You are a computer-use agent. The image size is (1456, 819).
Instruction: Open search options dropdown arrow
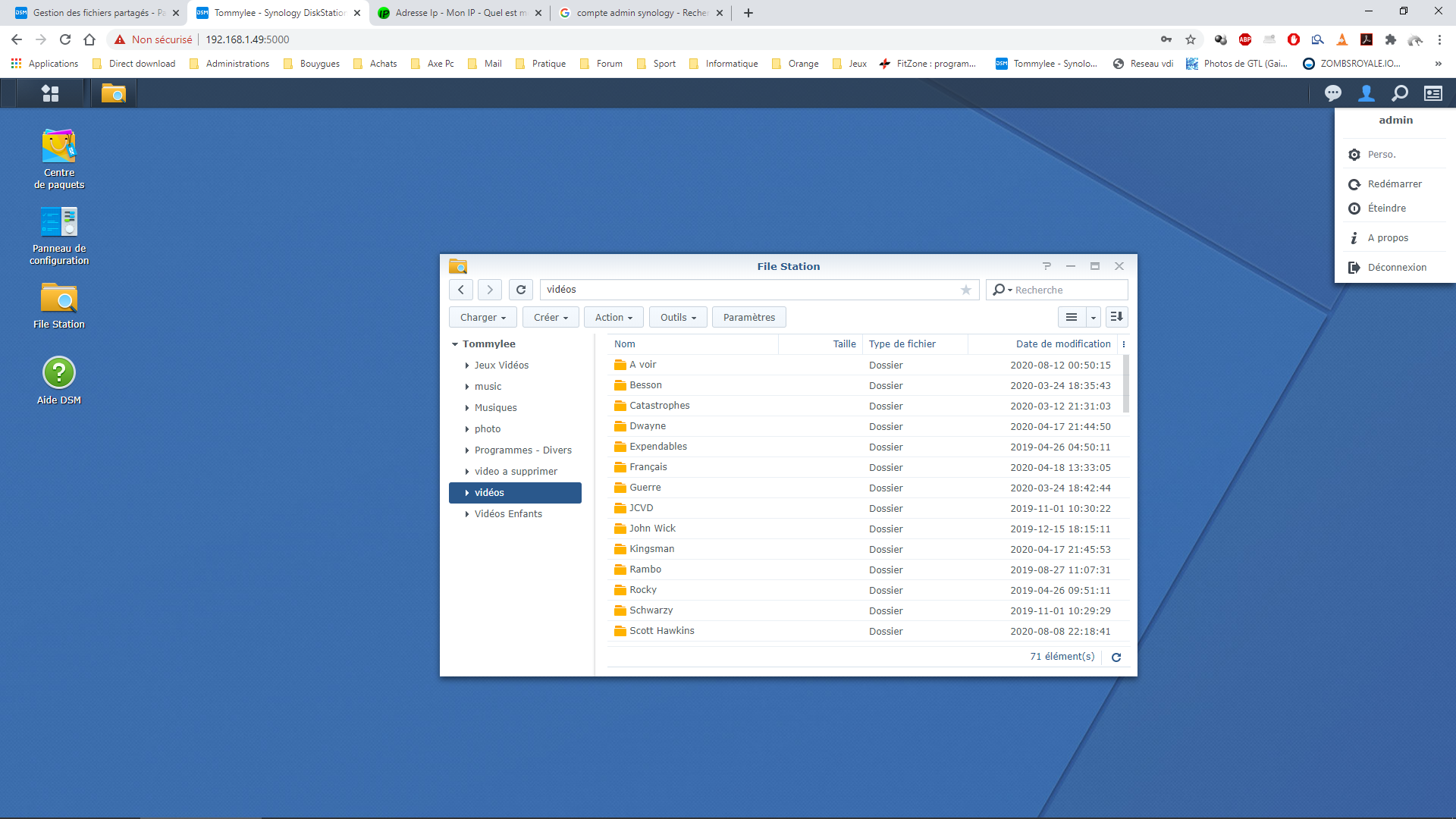click(x=1010, y=290)
